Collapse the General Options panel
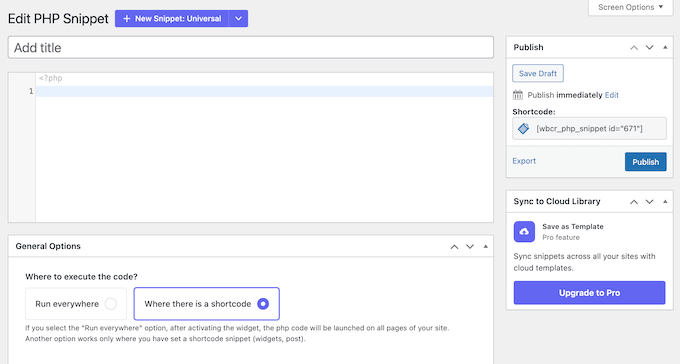The image size is (680, 364). point(485,246)
